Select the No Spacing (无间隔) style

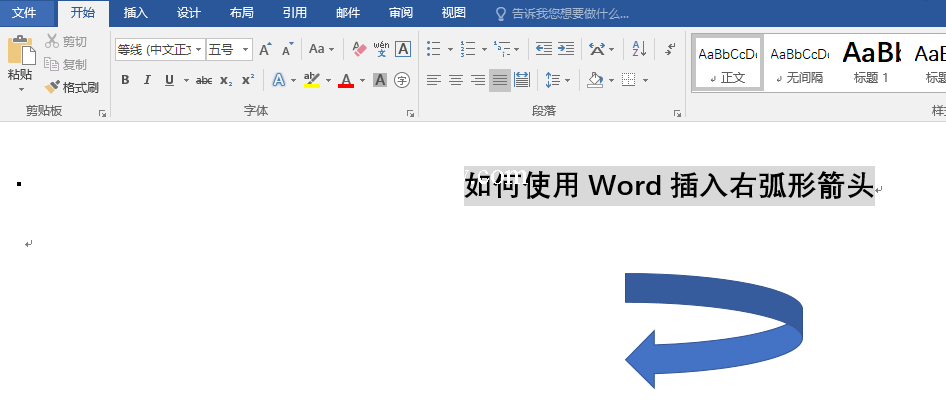(799, 63)
